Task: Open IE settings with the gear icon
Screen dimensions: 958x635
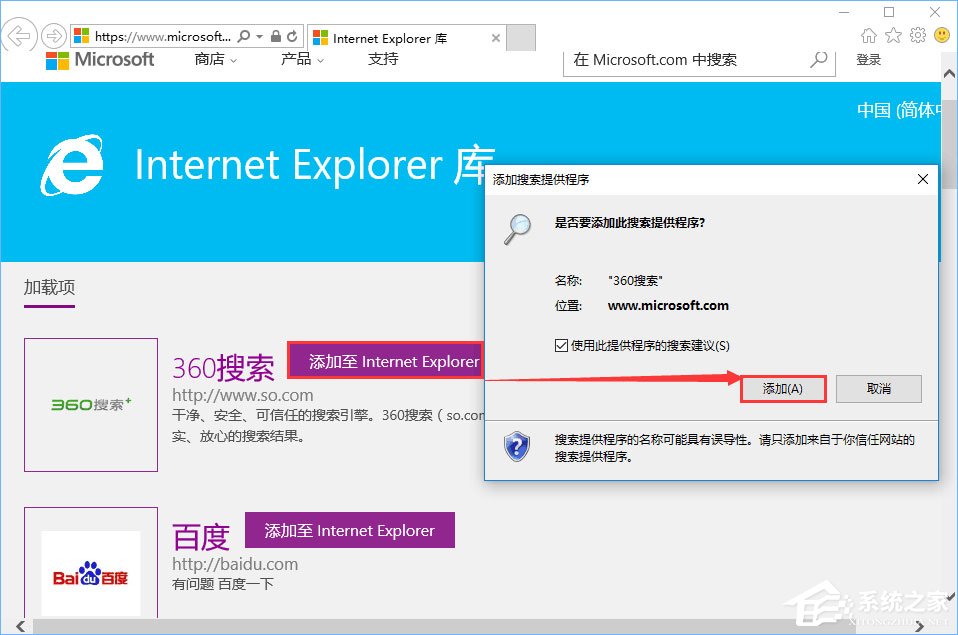Action: coord(918,34)
